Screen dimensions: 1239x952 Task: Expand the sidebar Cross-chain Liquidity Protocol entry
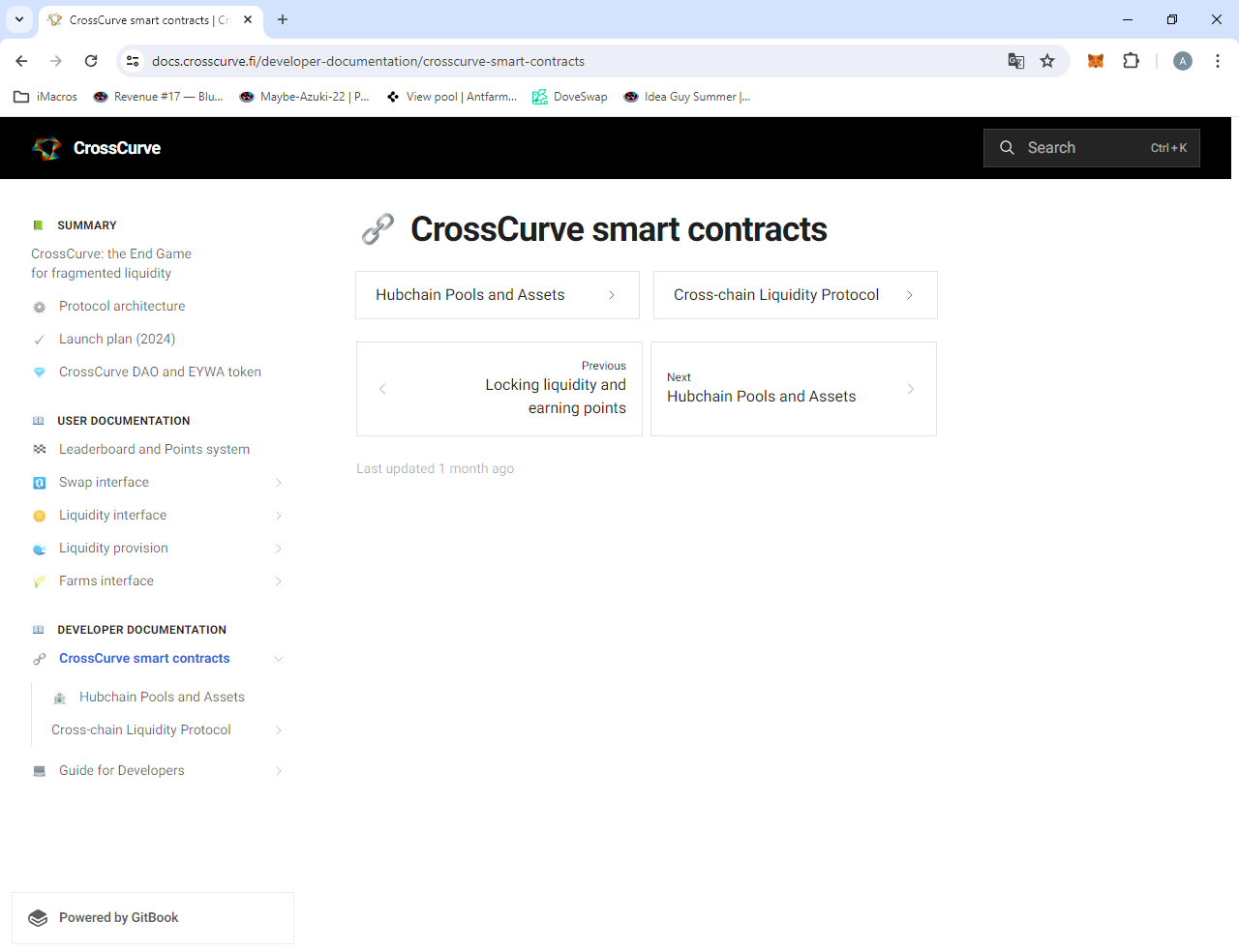(x=279, y=730)
